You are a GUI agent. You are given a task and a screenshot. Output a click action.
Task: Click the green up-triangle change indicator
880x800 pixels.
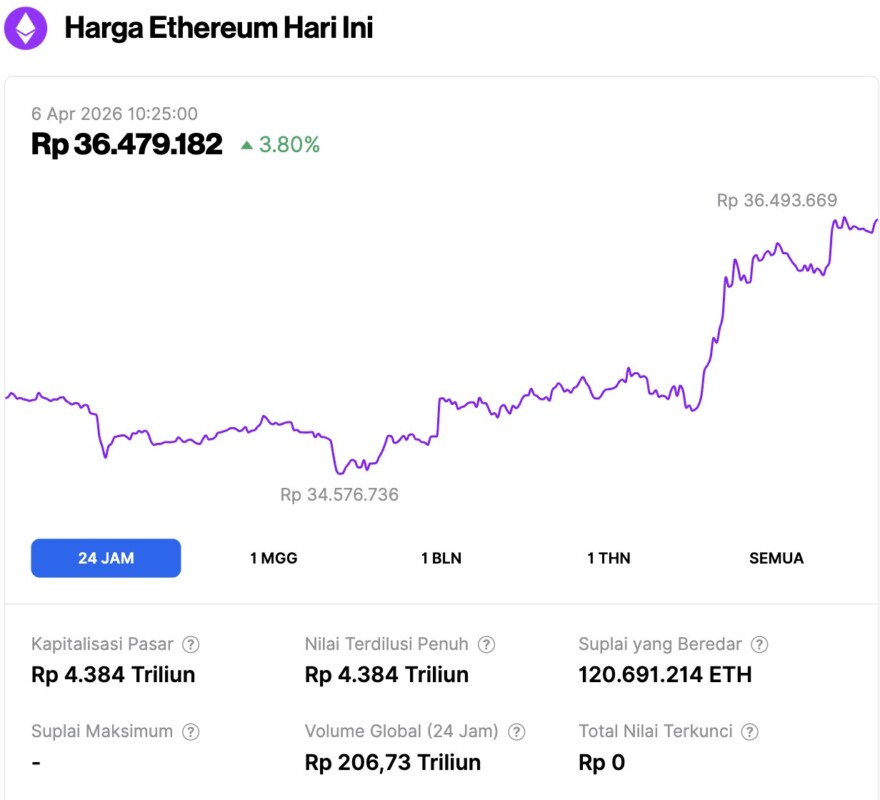(x=246, y=145)
